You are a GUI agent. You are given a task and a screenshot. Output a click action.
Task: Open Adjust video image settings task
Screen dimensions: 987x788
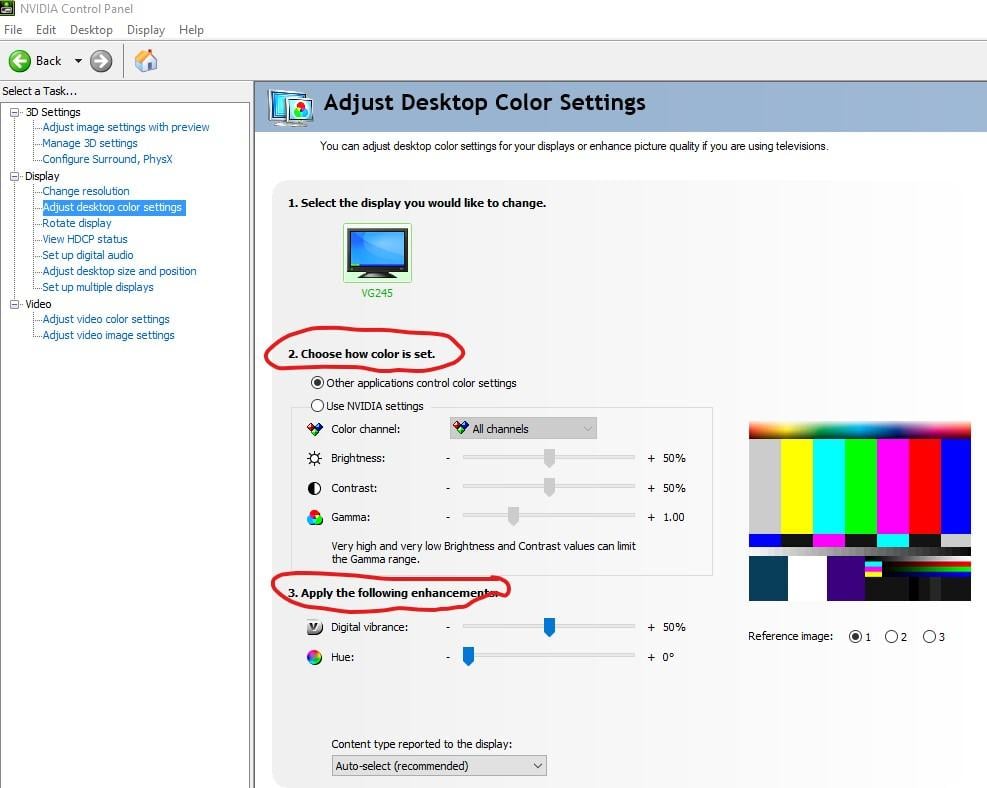coord(108,335)
